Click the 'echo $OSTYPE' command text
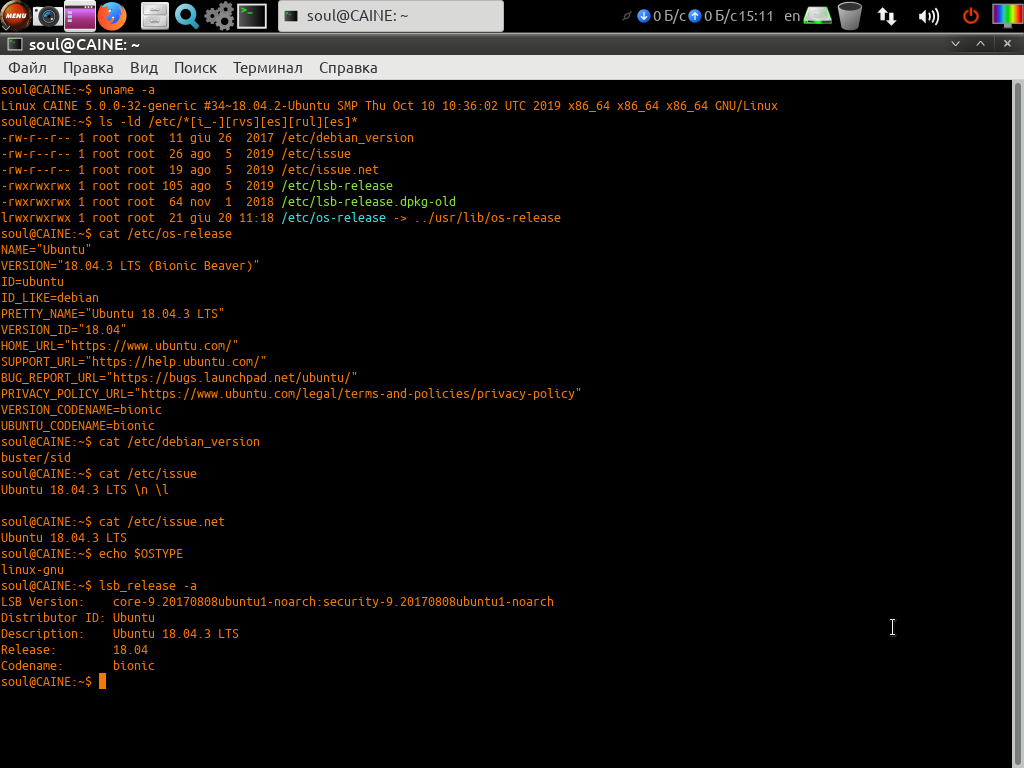This screenshot has height=768, width=1024. [140, 554]
